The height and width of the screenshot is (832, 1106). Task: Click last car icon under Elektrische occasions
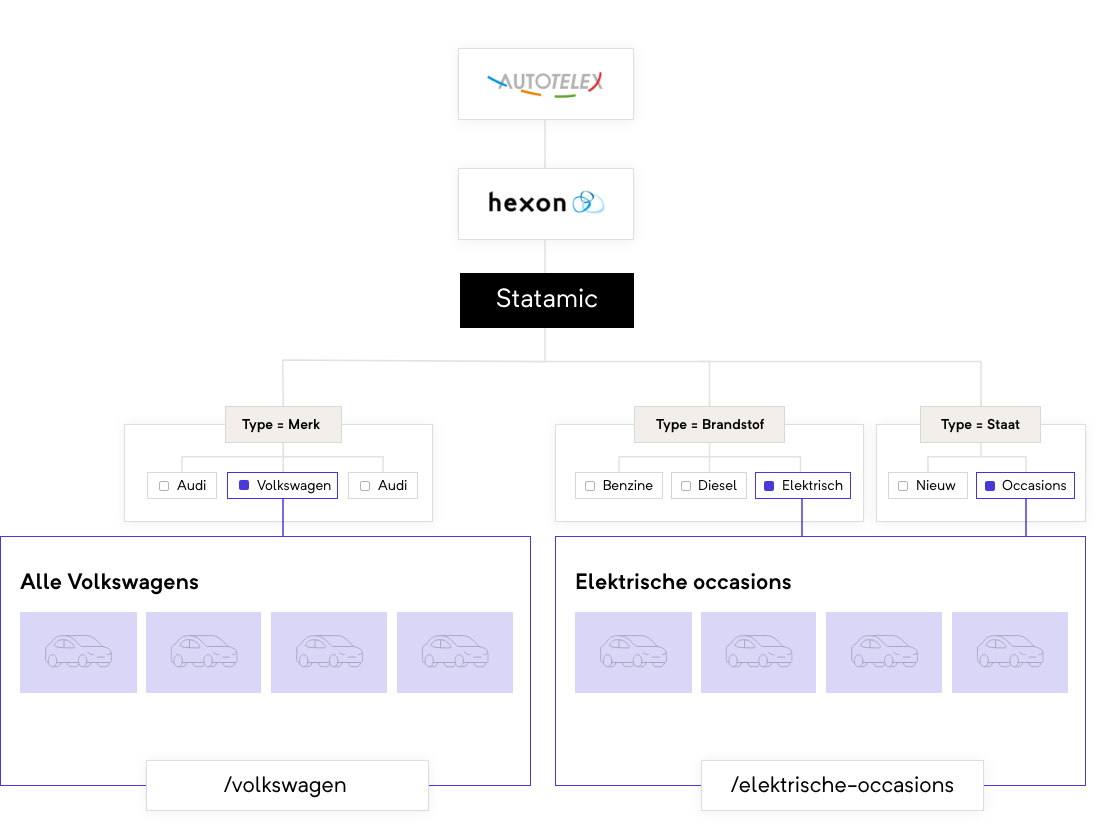[1010, 652]
